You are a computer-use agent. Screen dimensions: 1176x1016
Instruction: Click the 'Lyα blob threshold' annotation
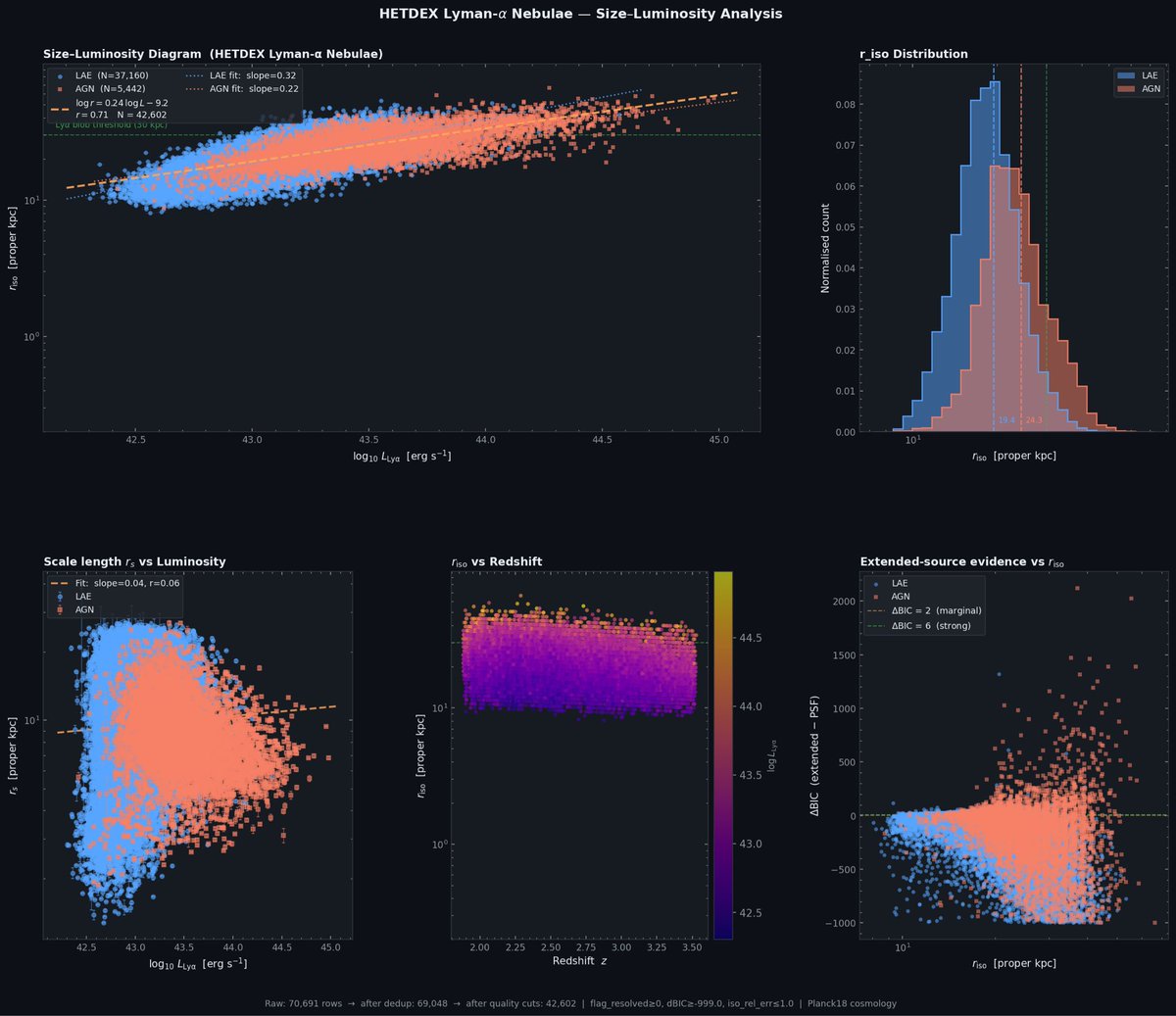[111, 125]
